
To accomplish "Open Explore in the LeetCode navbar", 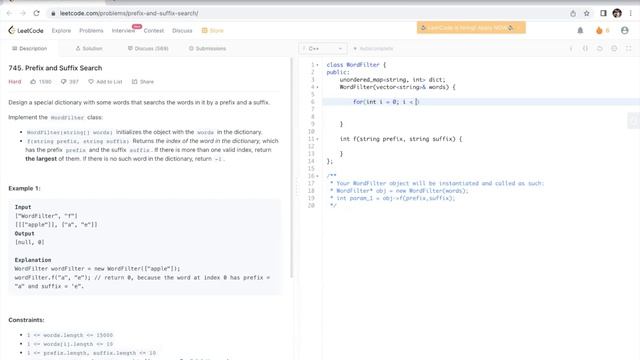I will tap(61, 31).
